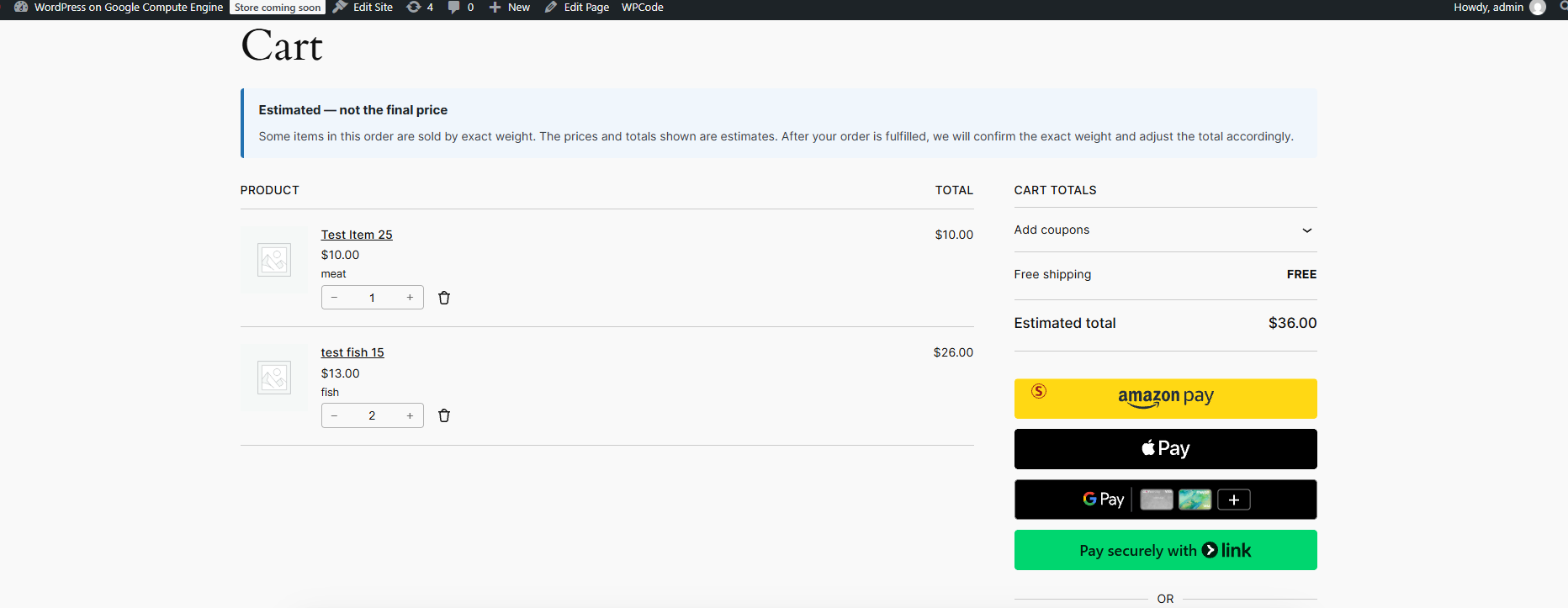Image resolution: width=1568 pixels, height=608 pixels.
Task: Click the $26.00 line total
Action: 953,352
